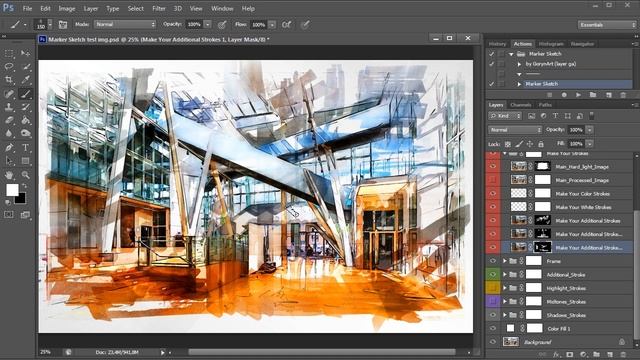Open the brush Mode dropdown
This screenshot has height=360, width=640.
(x=125, y=24)
